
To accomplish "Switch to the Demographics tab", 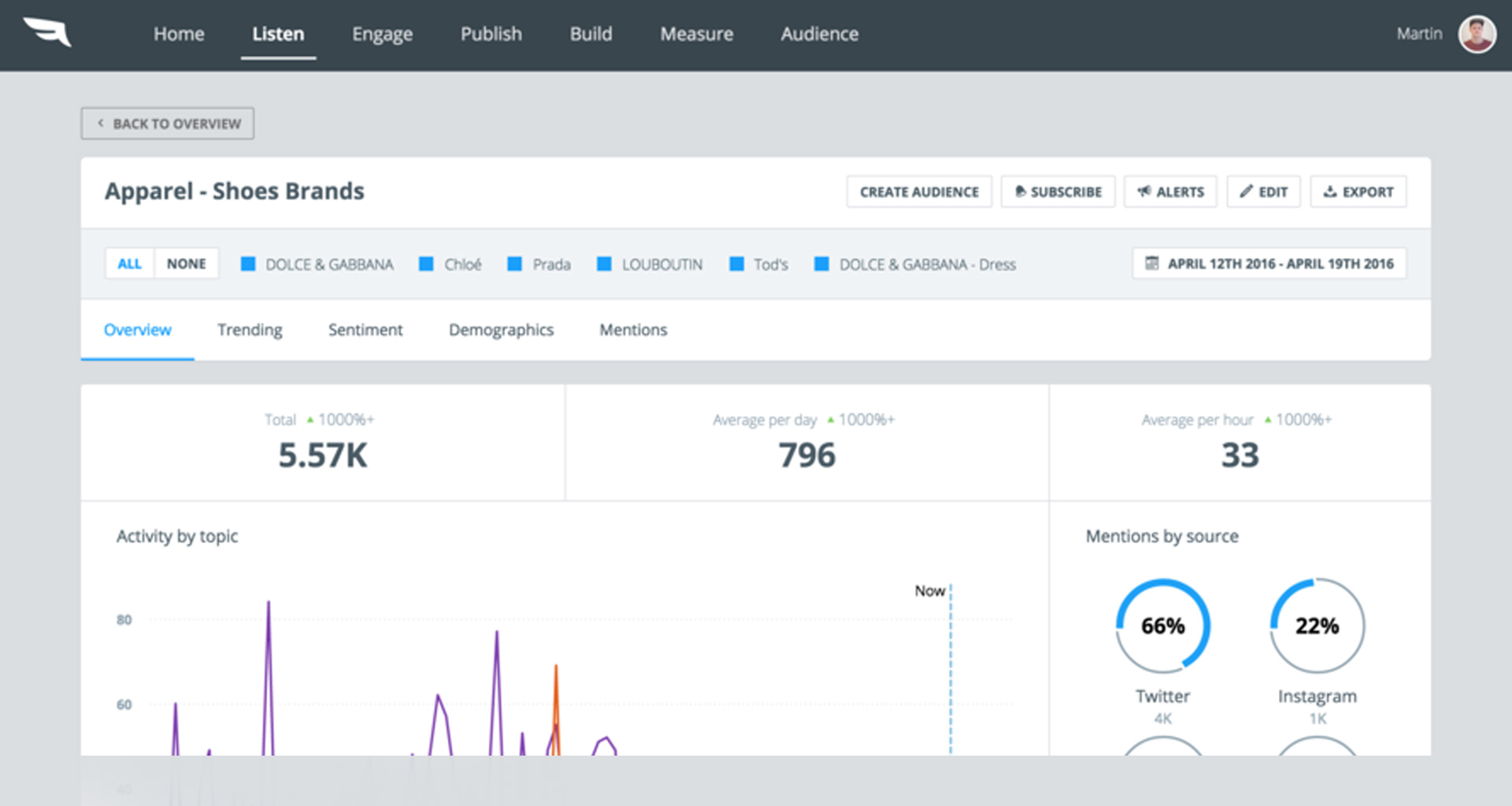I will 501,331.
